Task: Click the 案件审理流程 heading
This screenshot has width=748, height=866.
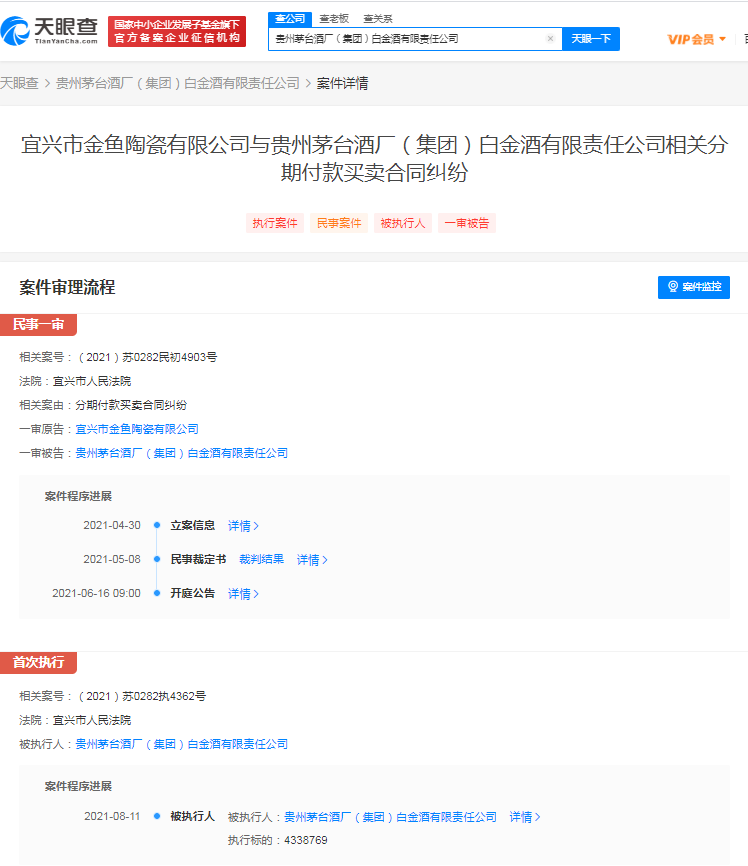Action: coord(67,287)
